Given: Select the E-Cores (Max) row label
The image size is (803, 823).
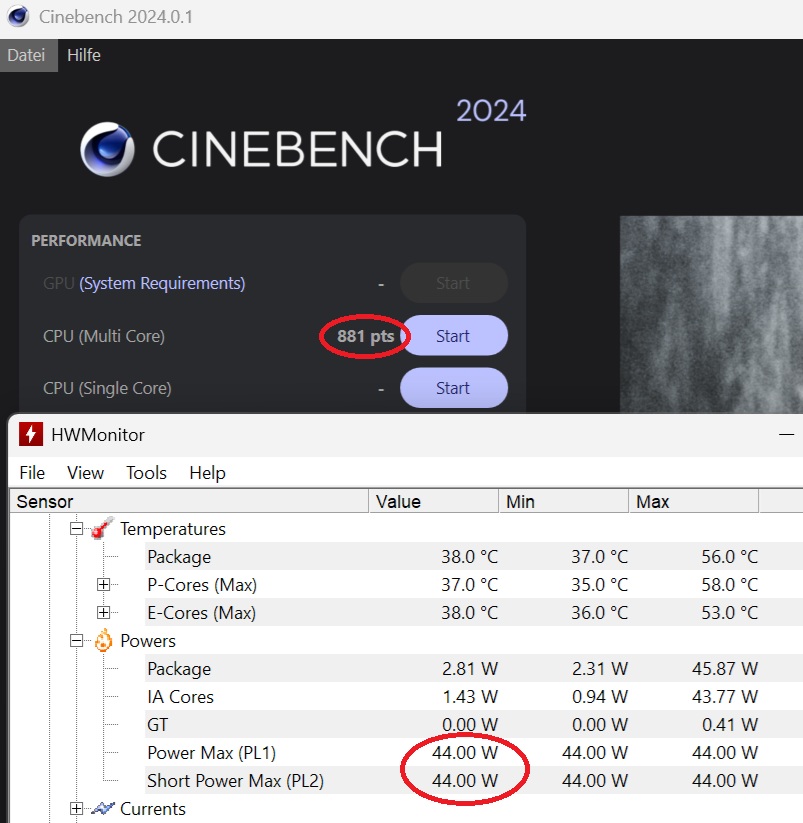Looking at the screenshot, I should click(202, 613).
